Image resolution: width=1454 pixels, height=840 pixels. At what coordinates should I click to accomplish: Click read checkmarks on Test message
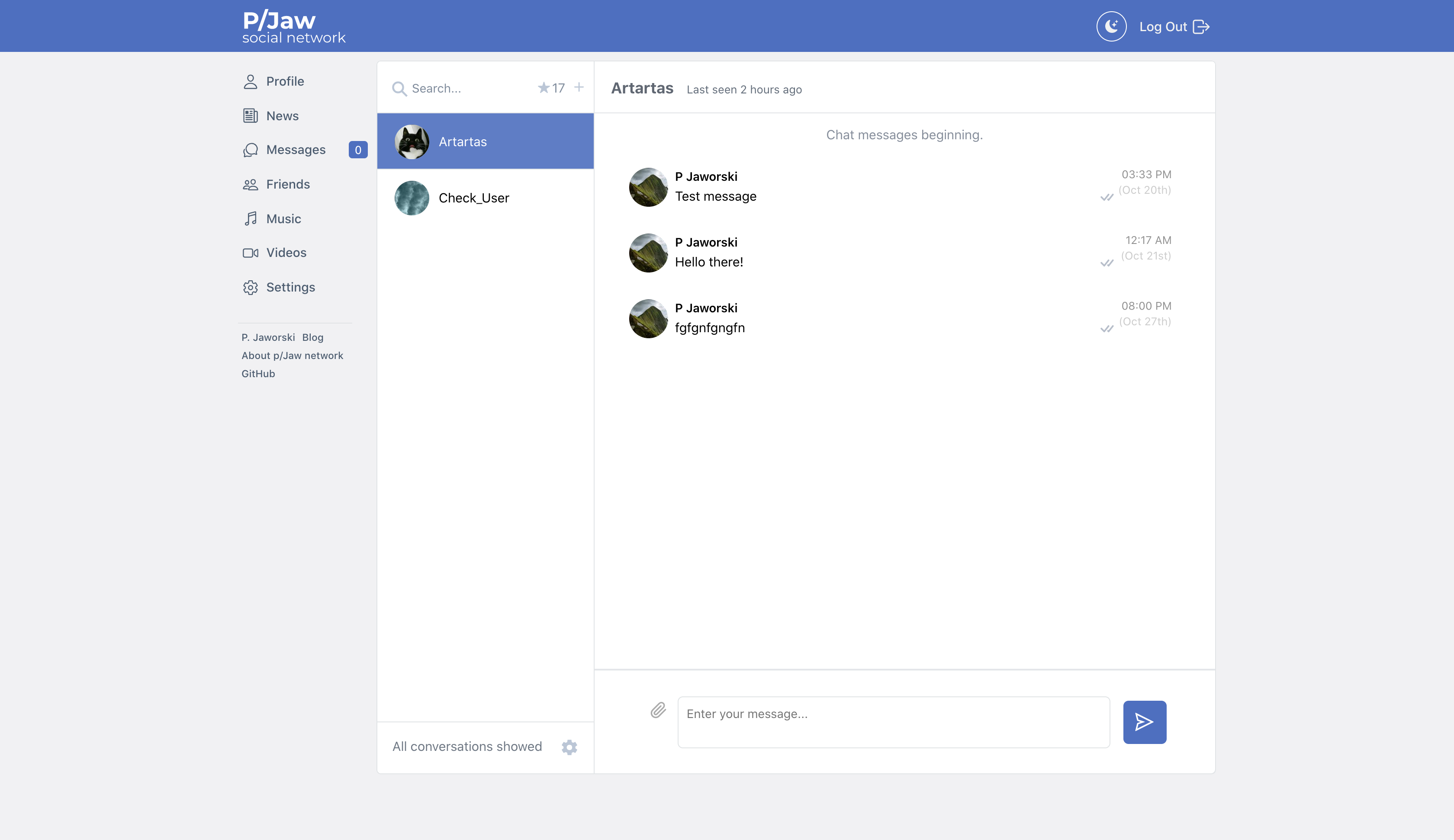(x=1107, y=197)
